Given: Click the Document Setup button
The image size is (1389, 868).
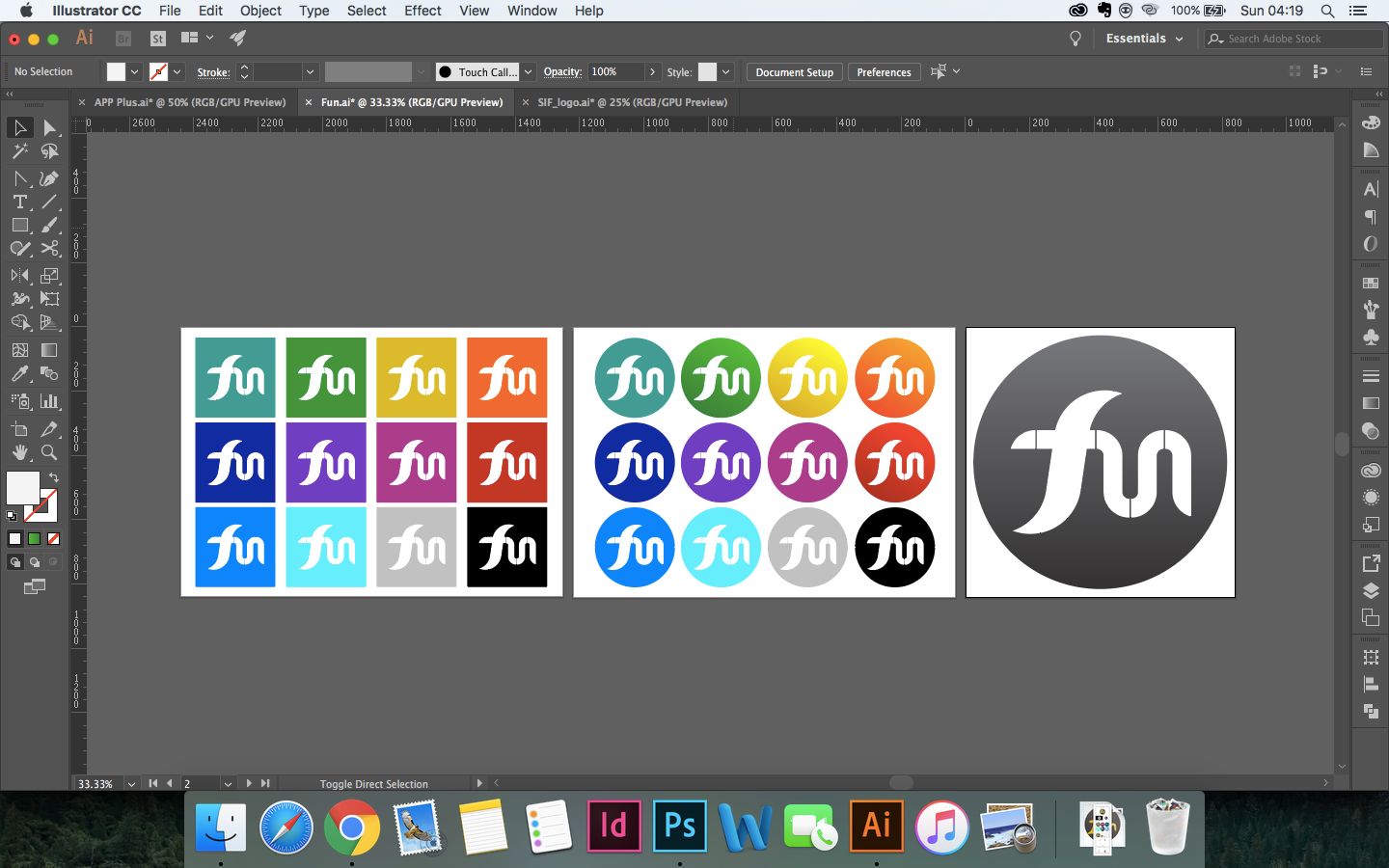Looking at the screenshot, I should [x=795, y=72].
